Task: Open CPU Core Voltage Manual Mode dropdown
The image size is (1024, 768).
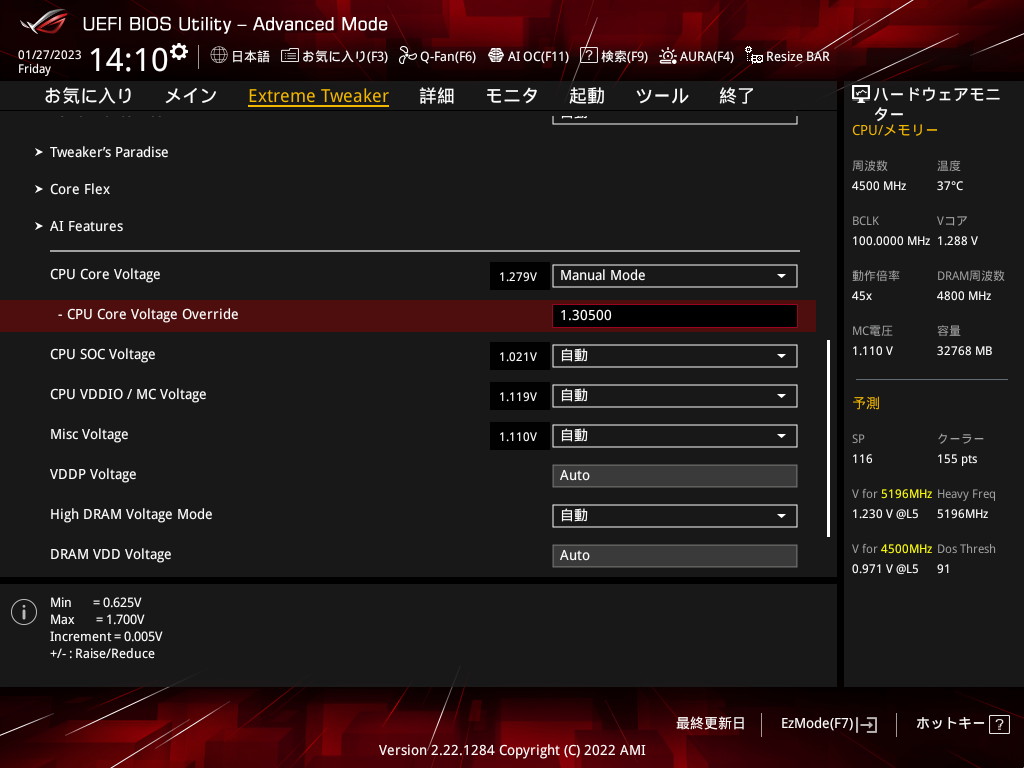Action: tap(674, 276)
